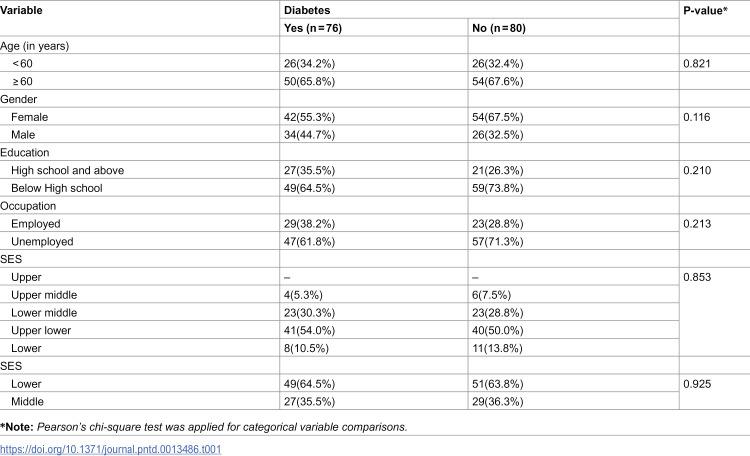
Task: Click the Diabetes column header
Action: pos(308,9)
